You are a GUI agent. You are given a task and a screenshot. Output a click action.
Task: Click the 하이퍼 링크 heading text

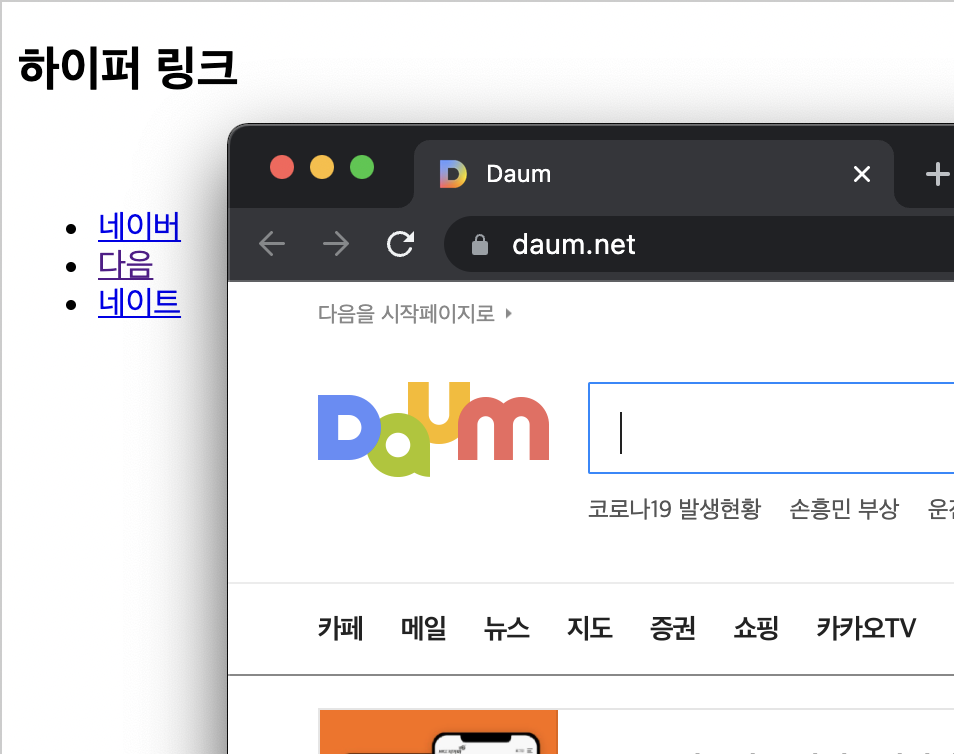click(127, 68)
